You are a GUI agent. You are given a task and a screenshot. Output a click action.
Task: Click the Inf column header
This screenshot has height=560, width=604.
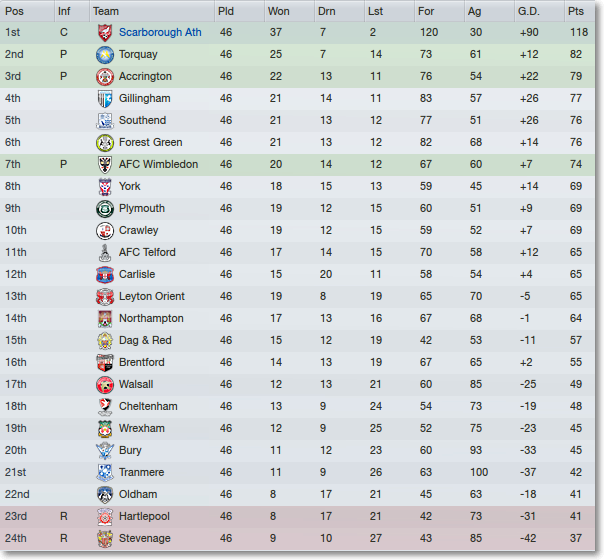pyautogui.click(x=72, y=11)
